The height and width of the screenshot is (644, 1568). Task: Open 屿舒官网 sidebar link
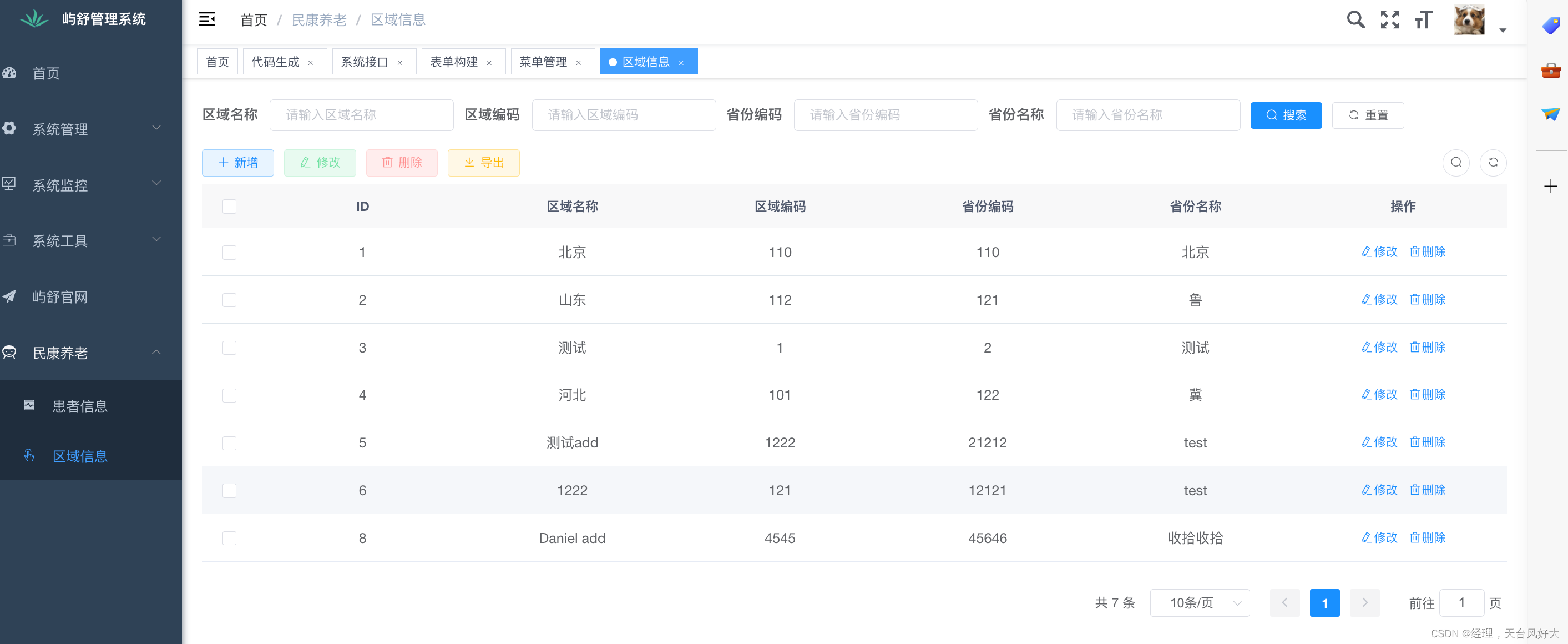click(x=90, y=296)
